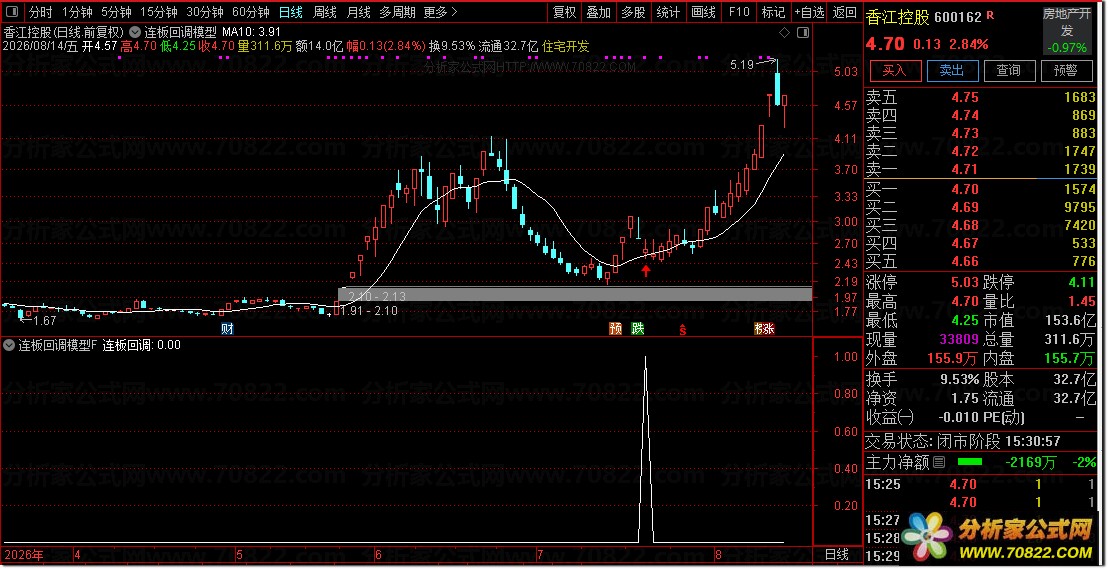Click the 1.67 low price annotation
Screen dimensions: 1109x569
click(x=45, y=321)
